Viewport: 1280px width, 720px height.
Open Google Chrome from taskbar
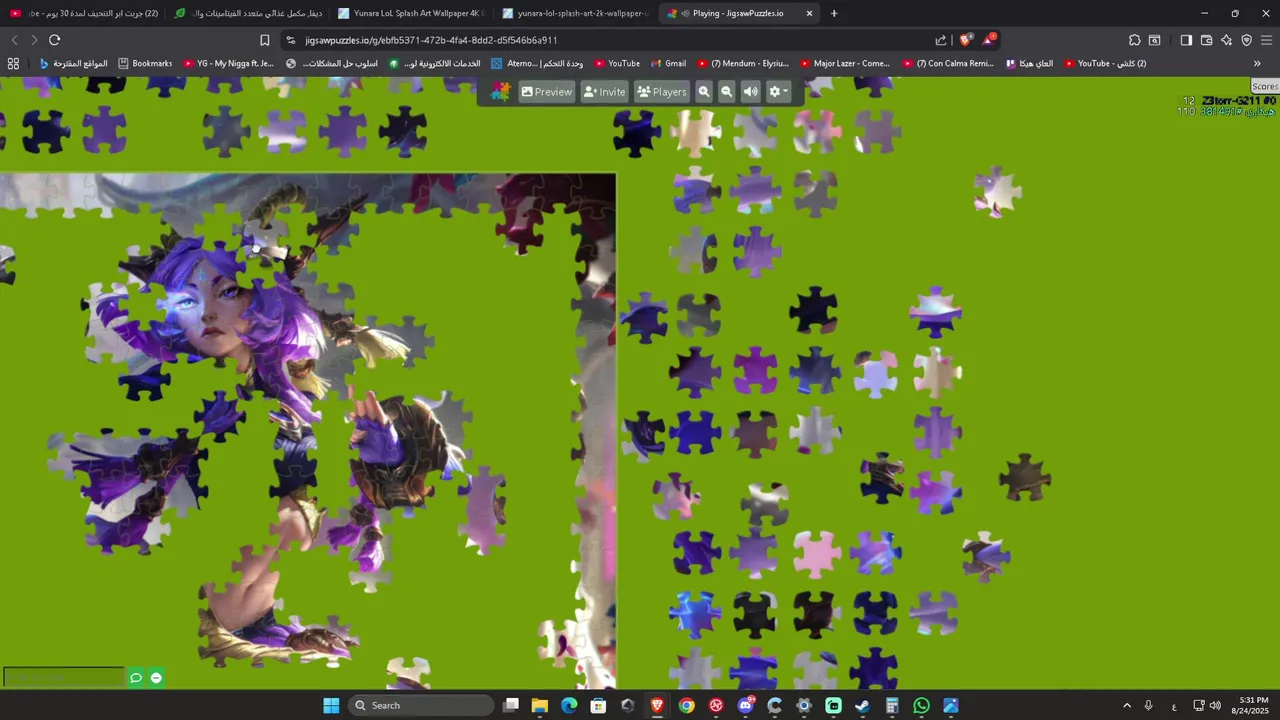pyautogui.click(x=686, y=705)
